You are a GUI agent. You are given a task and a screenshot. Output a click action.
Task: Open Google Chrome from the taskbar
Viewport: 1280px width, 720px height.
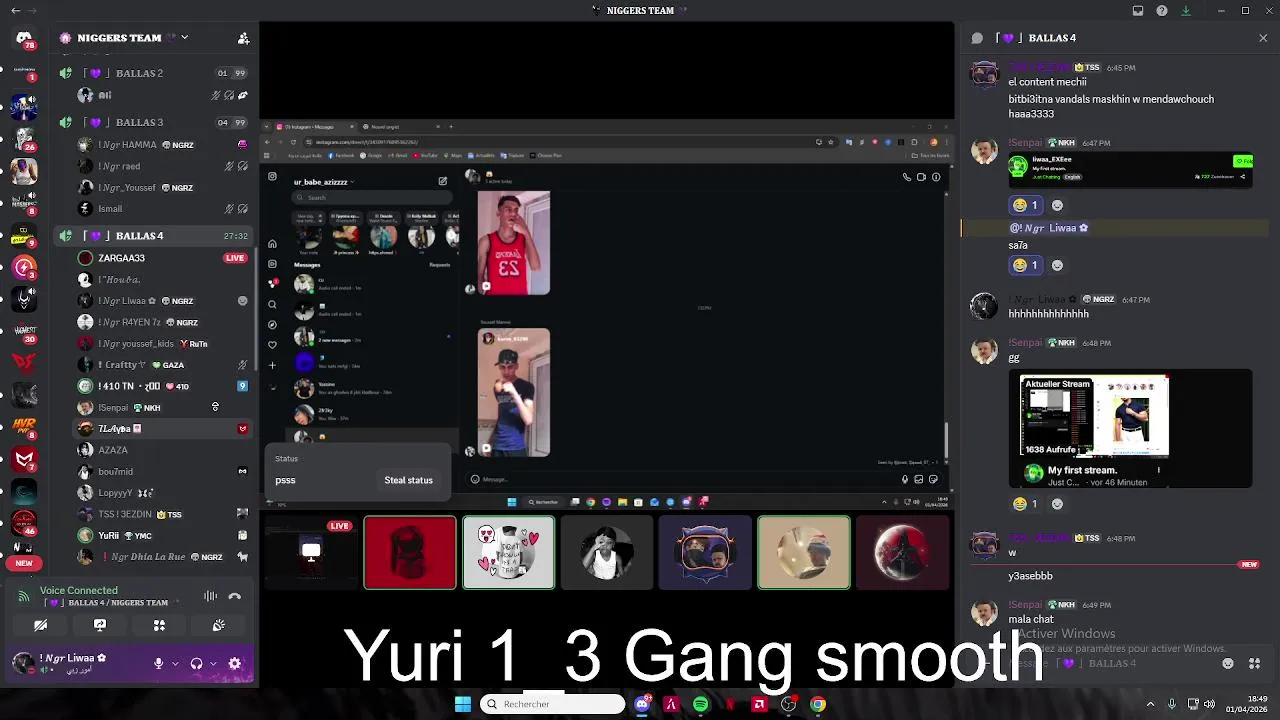818,704
